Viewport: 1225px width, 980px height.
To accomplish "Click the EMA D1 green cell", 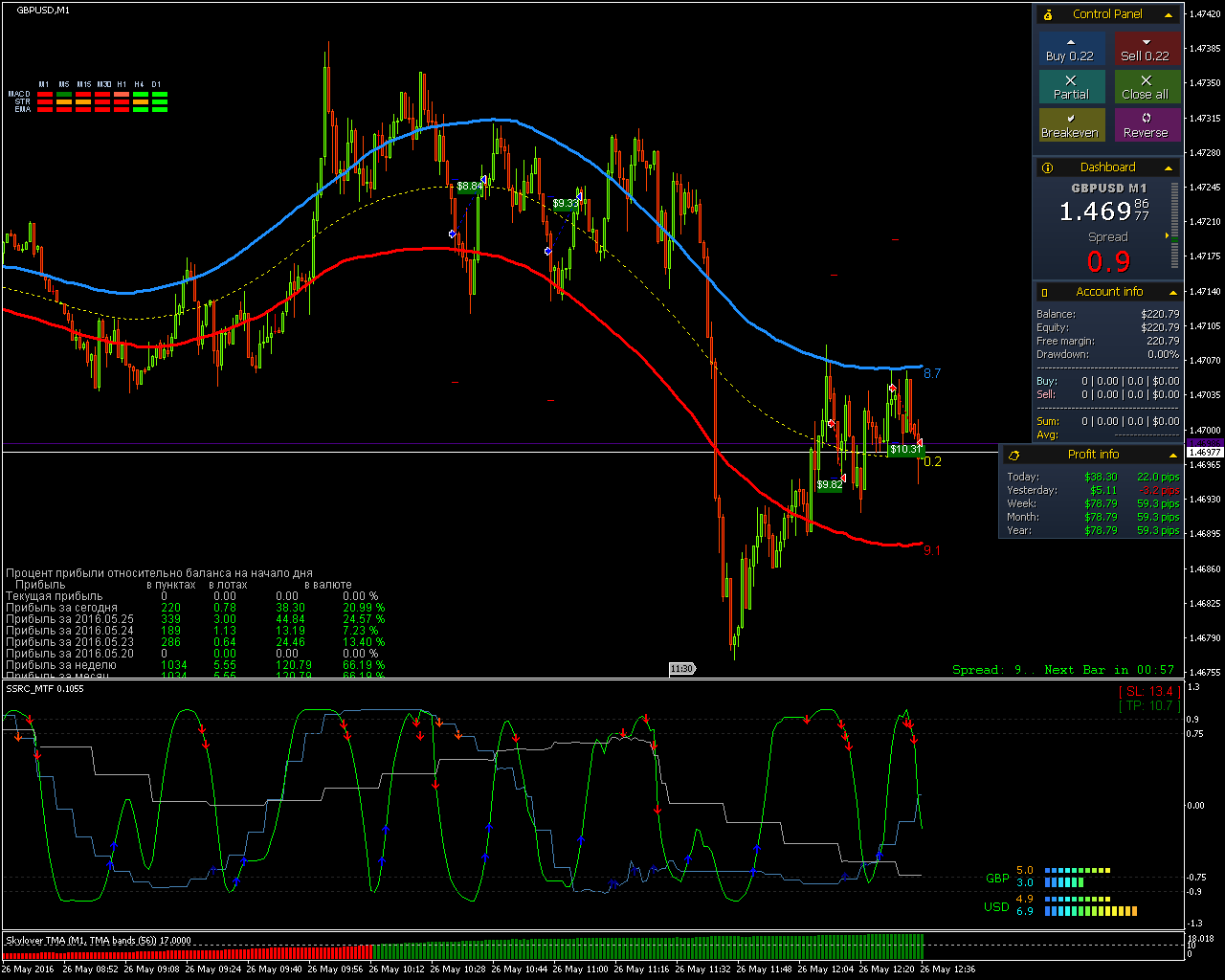I will coord(160,109).
